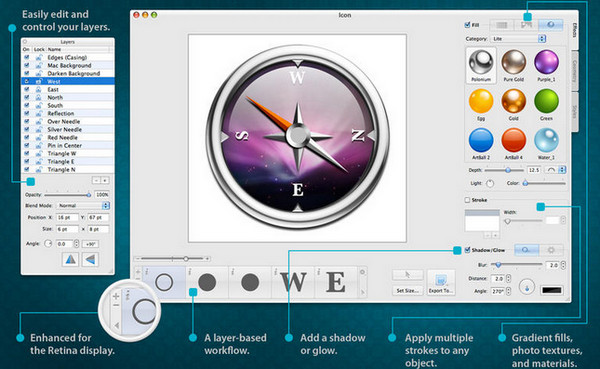Select the shadow mode button

pos(527,250)
